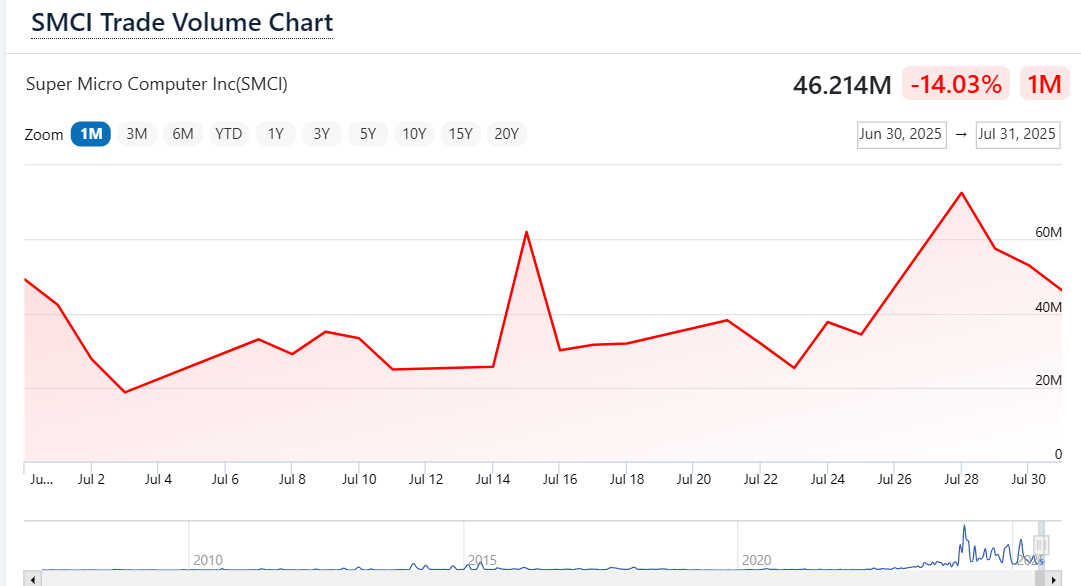Click the 20M y-axis label

coord(1048,381)
